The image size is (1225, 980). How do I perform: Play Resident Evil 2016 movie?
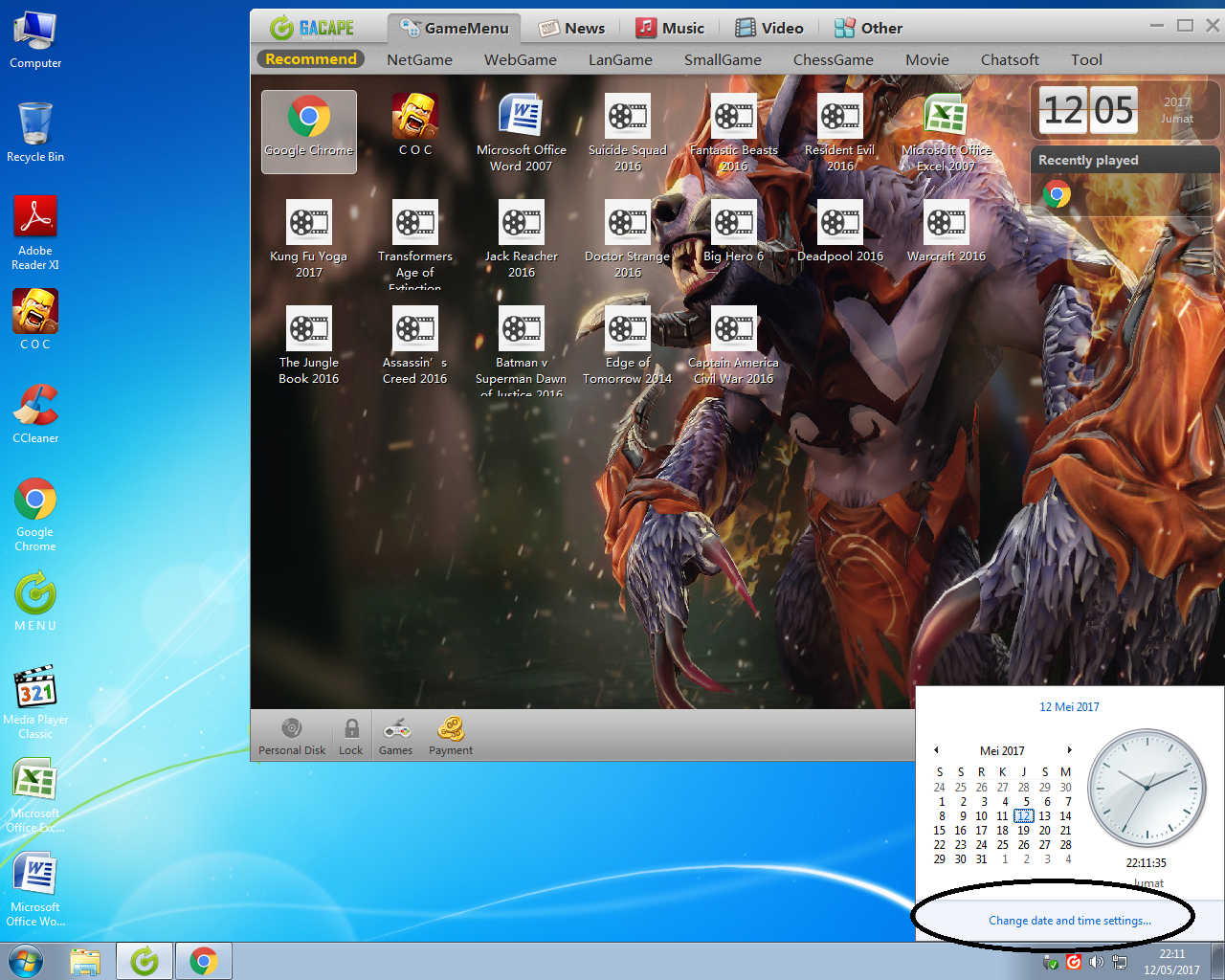840,133
